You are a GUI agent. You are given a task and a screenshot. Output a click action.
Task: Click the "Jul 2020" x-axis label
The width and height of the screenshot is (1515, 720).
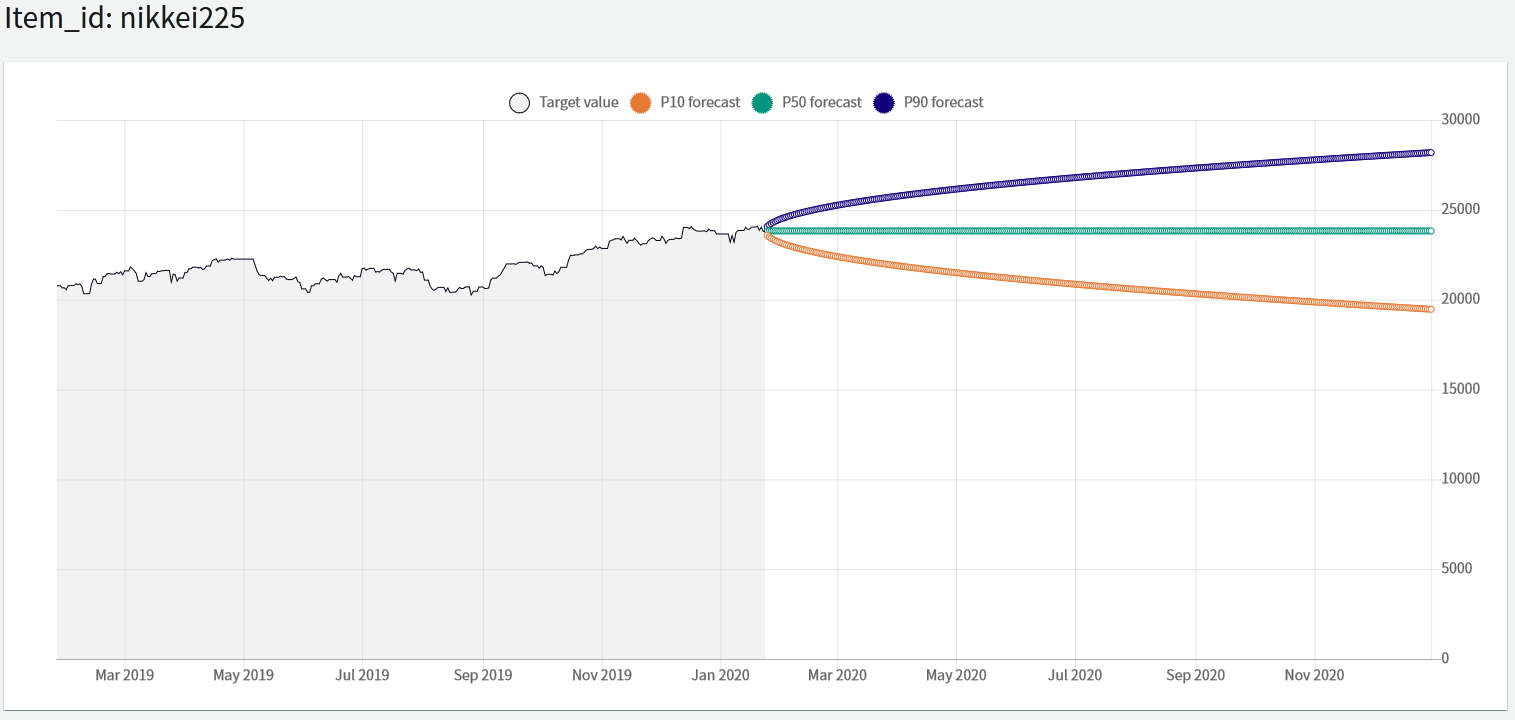(x=1075, y=675)
